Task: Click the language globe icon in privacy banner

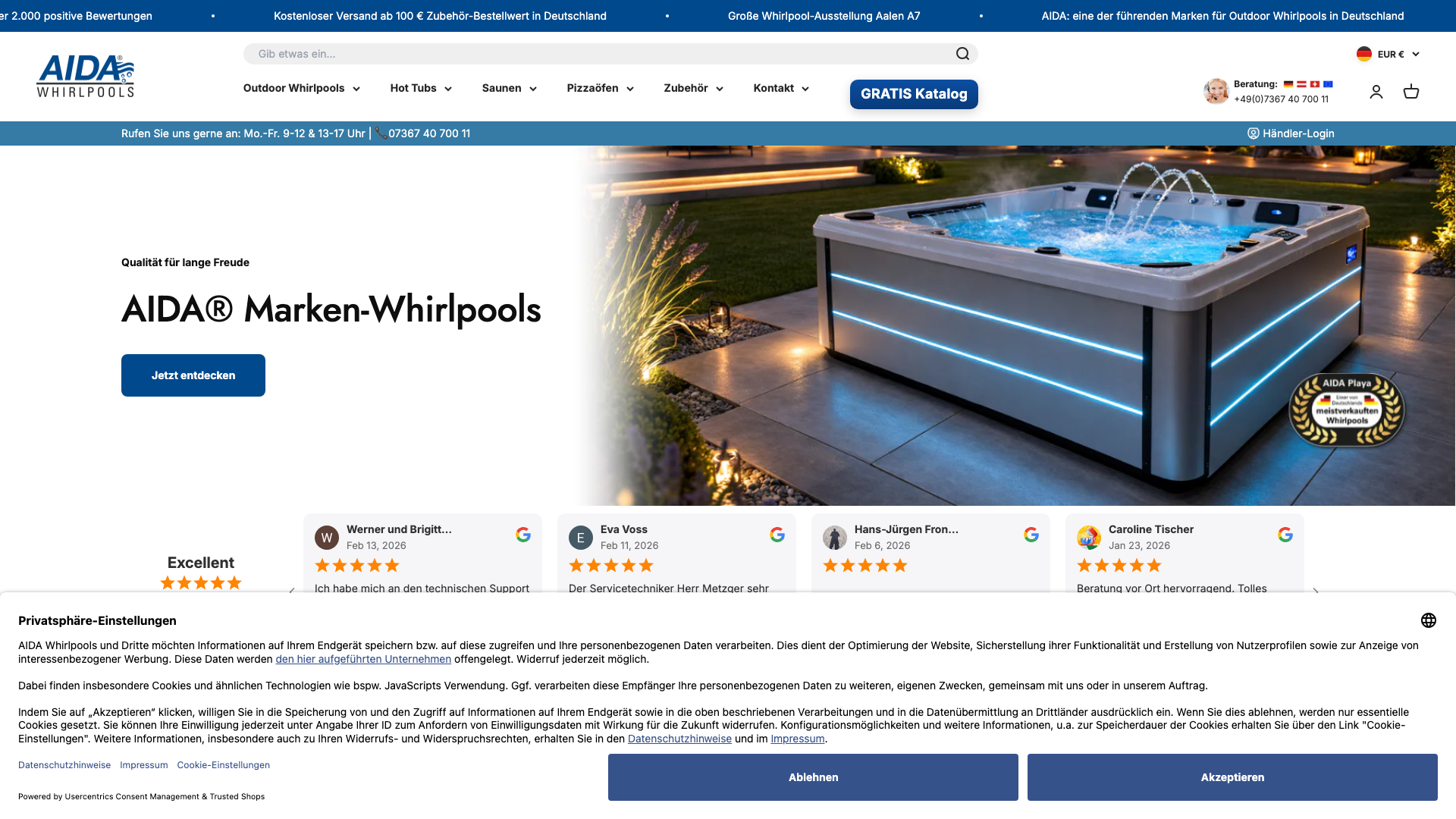Action: 1429,620
